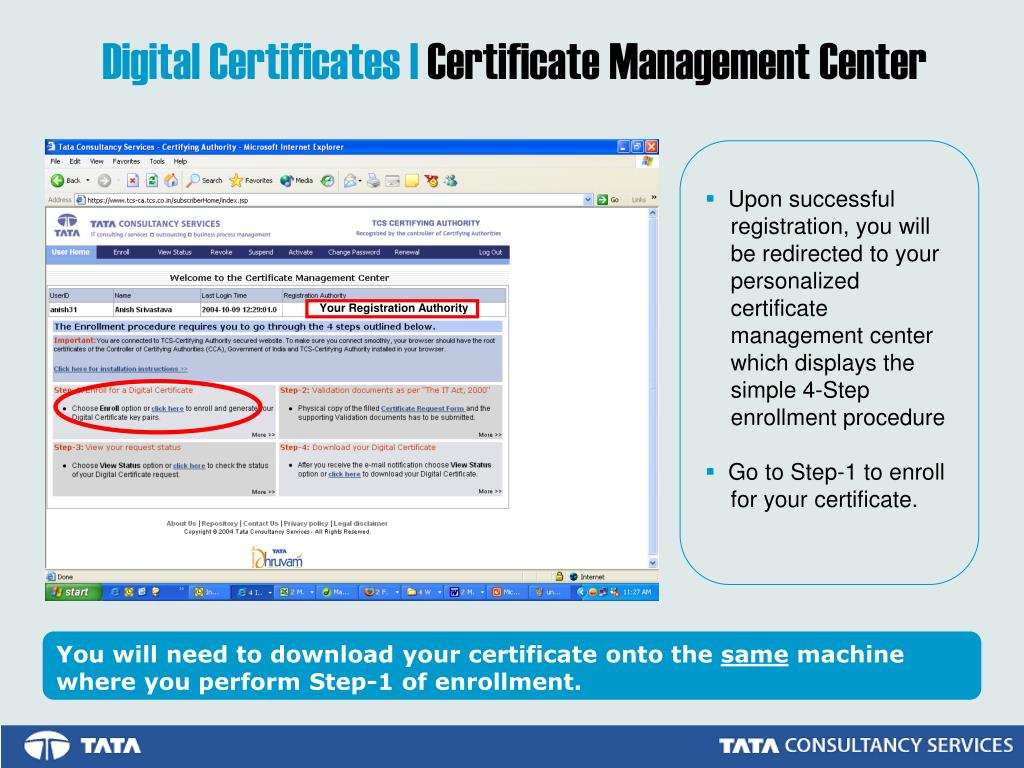Click the Forward arrow icon
This screenshot has height=768, width=1024.
pyautogui.click(x=104, y=180)
